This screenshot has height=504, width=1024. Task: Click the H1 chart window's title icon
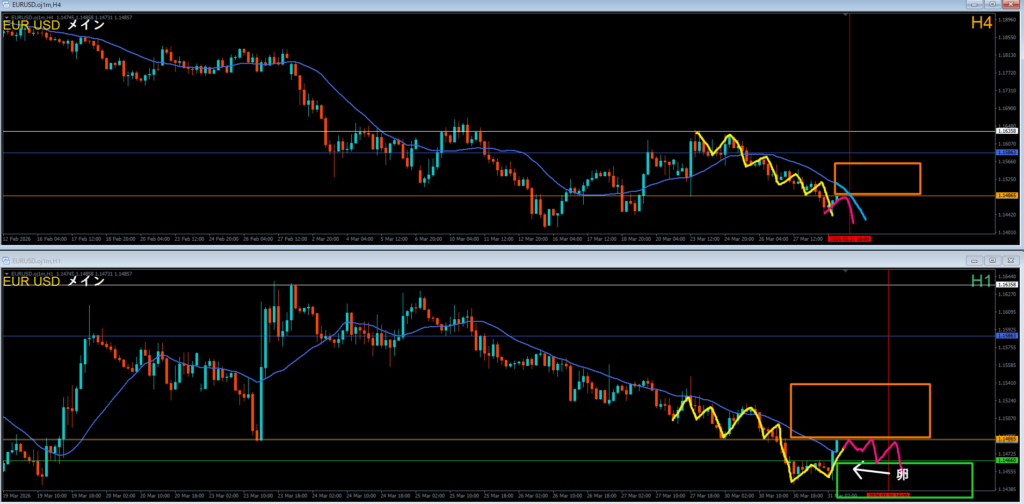6,261
